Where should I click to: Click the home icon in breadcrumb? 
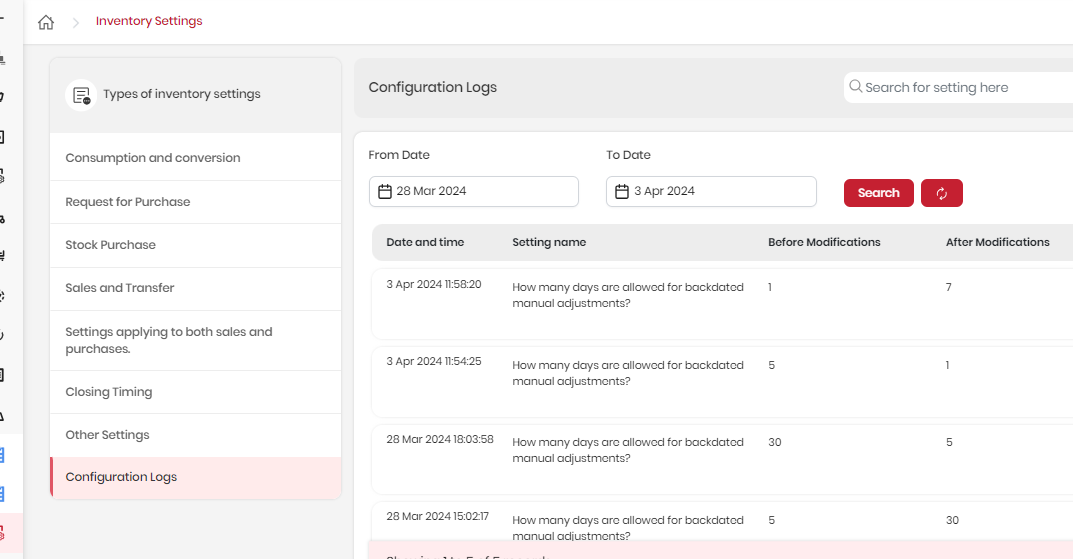pos(46,22)
